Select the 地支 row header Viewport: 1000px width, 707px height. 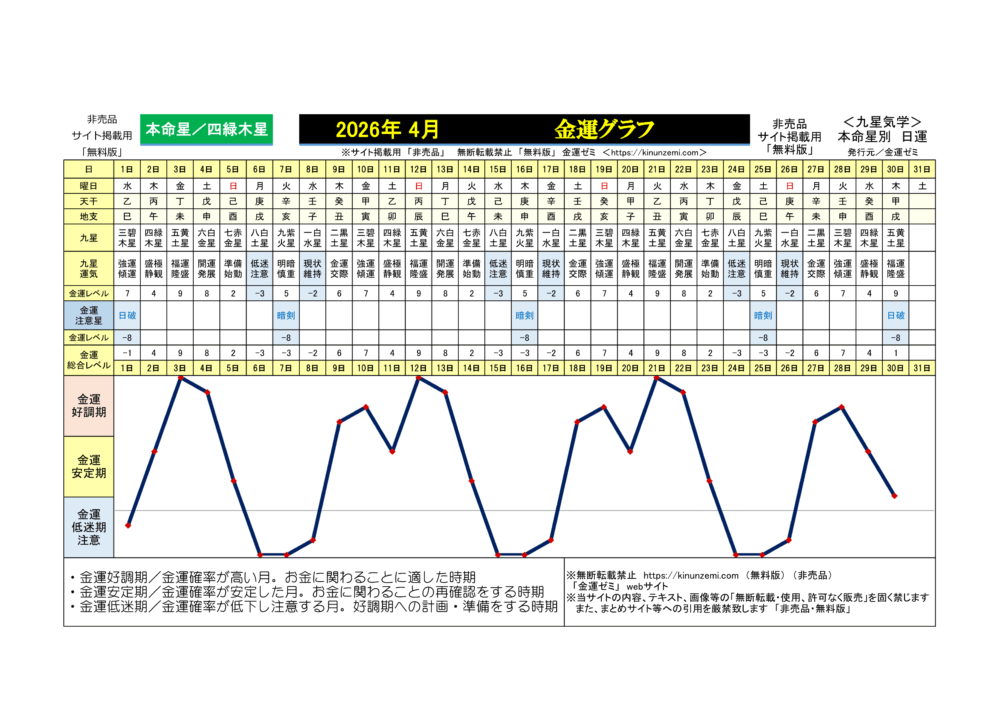point(89,215)
